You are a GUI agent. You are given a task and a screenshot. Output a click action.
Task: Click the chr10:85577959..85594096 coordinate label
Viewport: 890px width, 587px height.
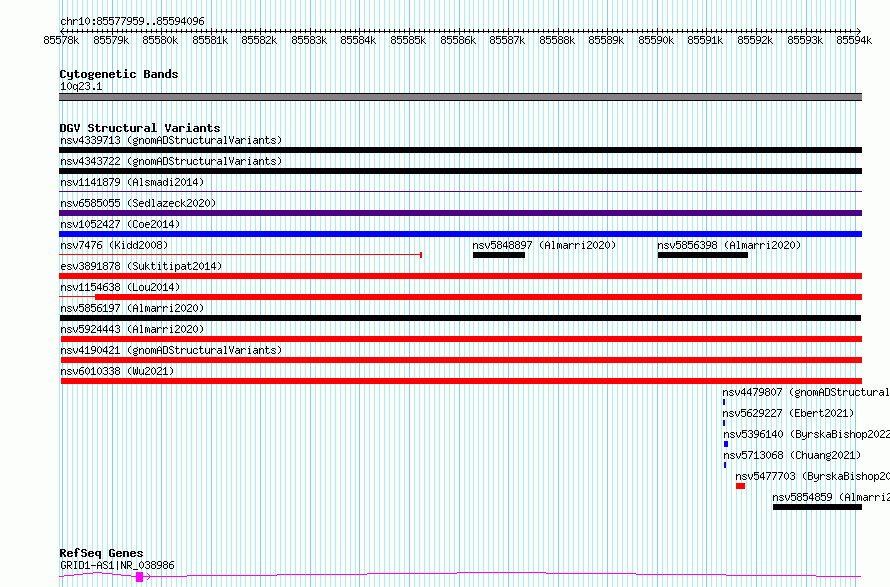(132, 22)
